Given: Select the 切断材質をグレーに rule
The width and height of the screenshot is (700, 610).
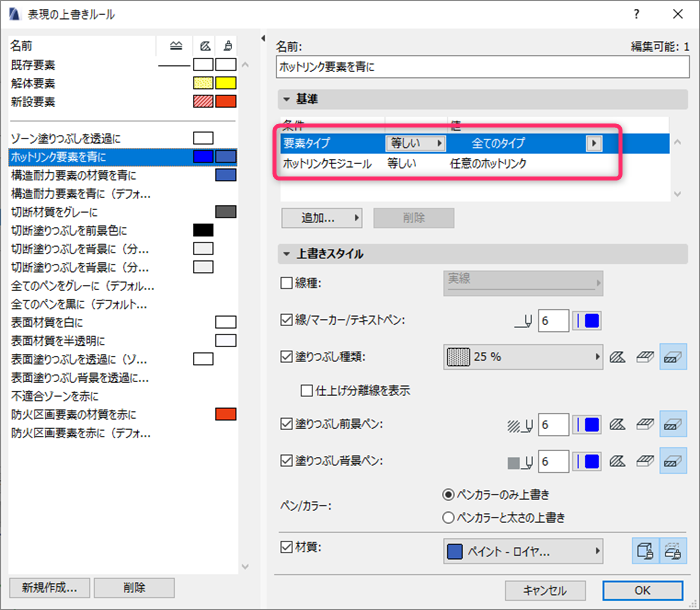Looking at the screenshot, I should pos(123,212).
